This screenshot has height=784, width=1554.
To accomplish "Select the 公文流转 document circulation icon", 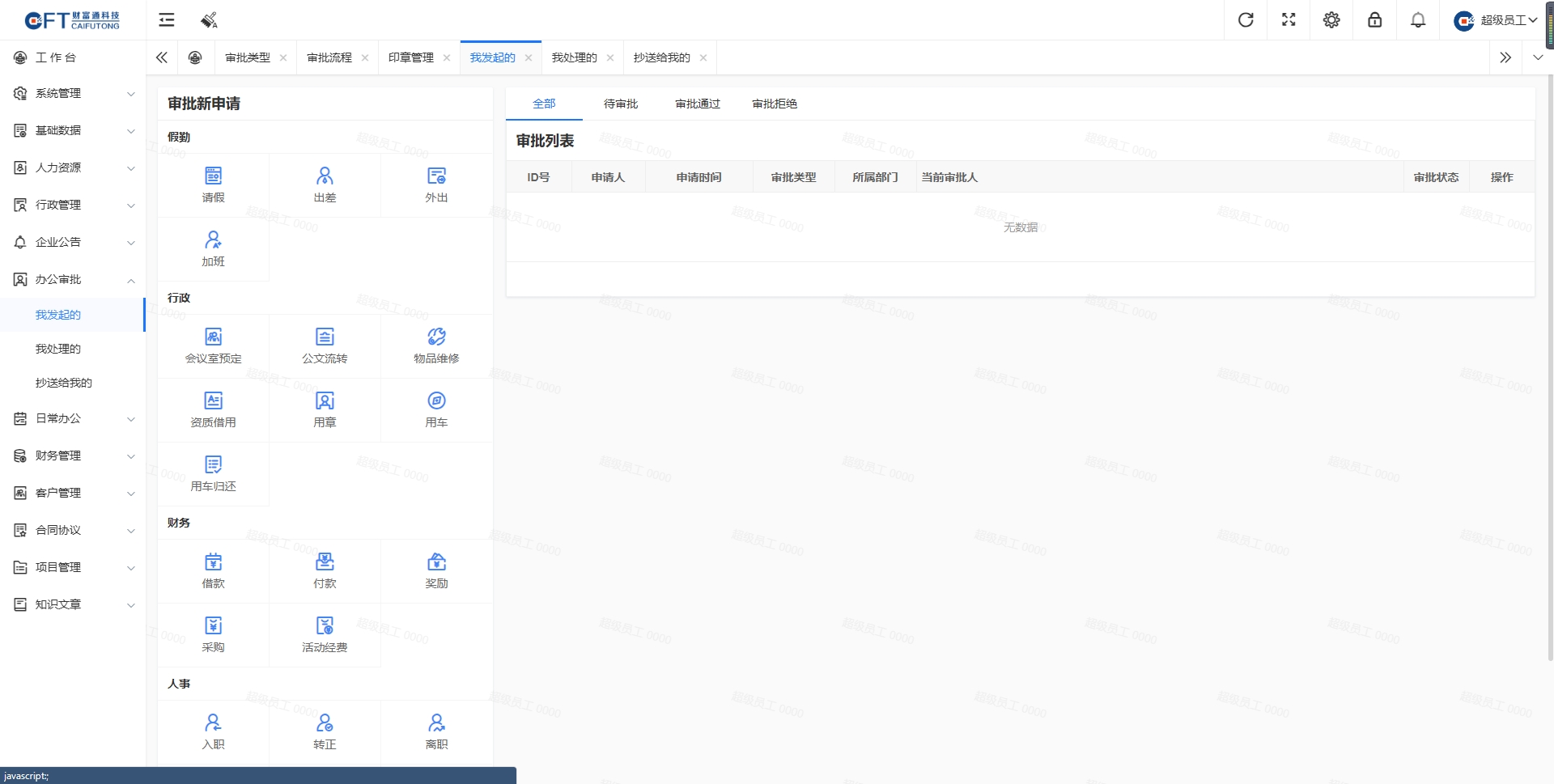I will point(325,345).
